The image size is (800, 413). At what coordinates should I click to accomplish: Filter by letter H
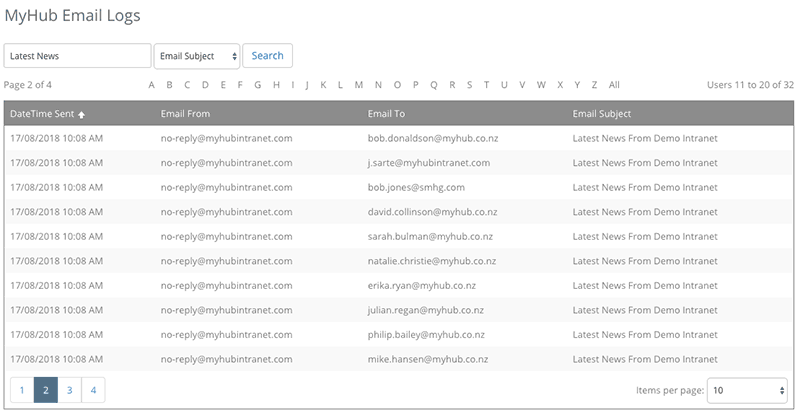click(x=276, y=85)
